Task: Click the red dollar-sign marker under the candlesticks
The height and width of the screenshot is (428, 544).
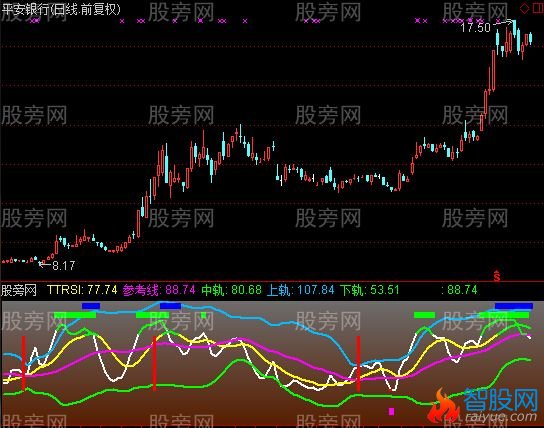Action: (x=497, y=276)
